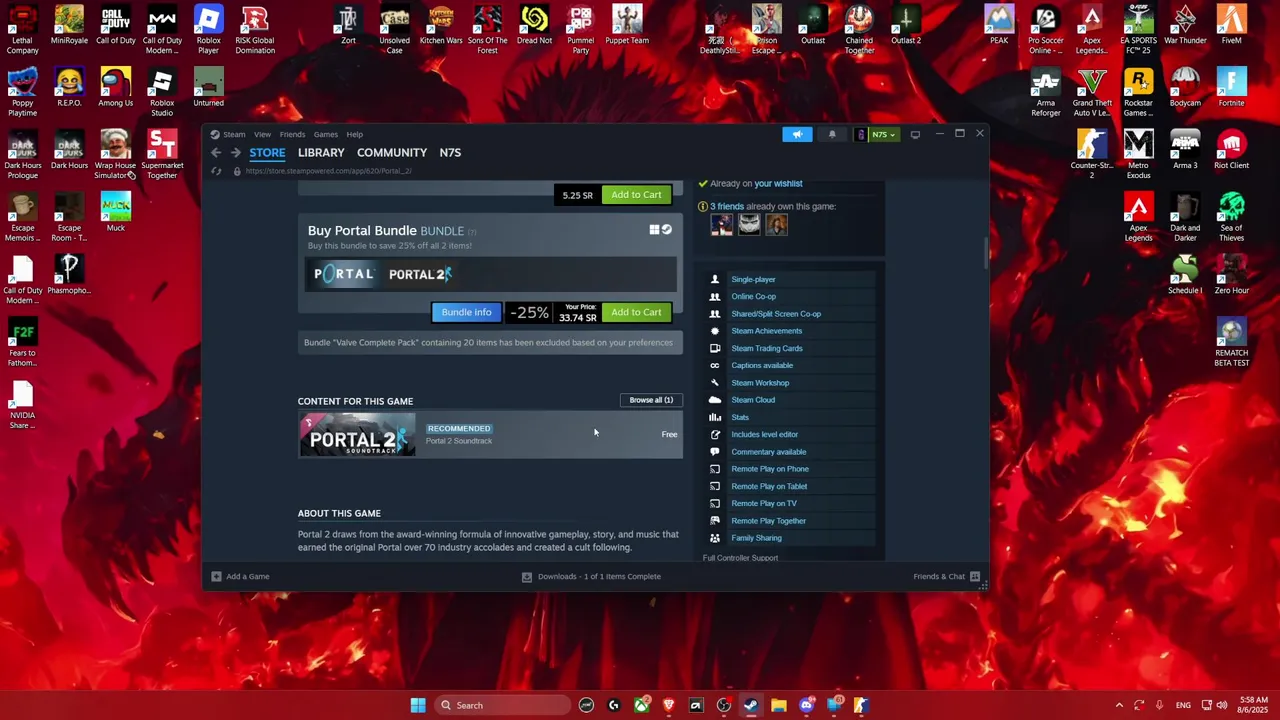The width and height of the screenshot is (1280, 720).
Task: Select the Among Us desktop icon
Action: point(115,87)
